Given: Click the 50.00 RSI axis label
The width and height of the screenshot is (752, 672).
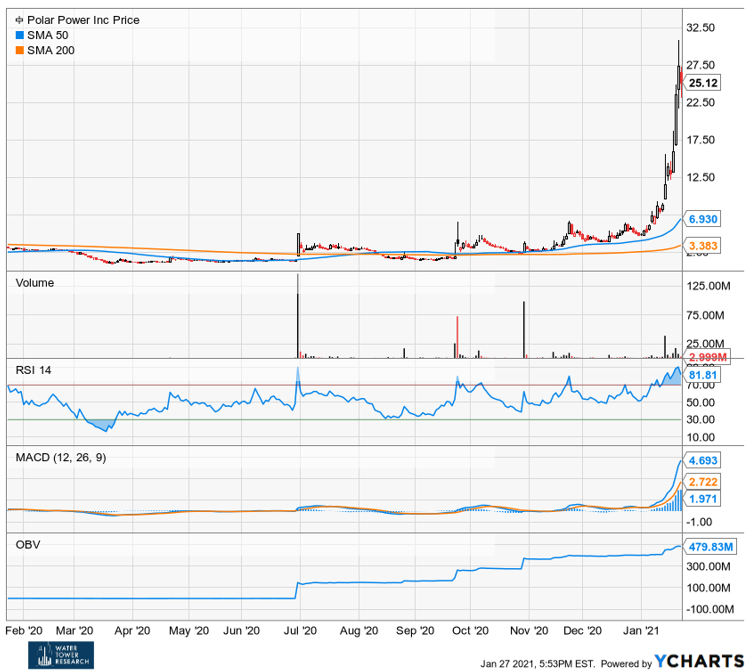Looking at the screenshot, I should pos(700,403).
